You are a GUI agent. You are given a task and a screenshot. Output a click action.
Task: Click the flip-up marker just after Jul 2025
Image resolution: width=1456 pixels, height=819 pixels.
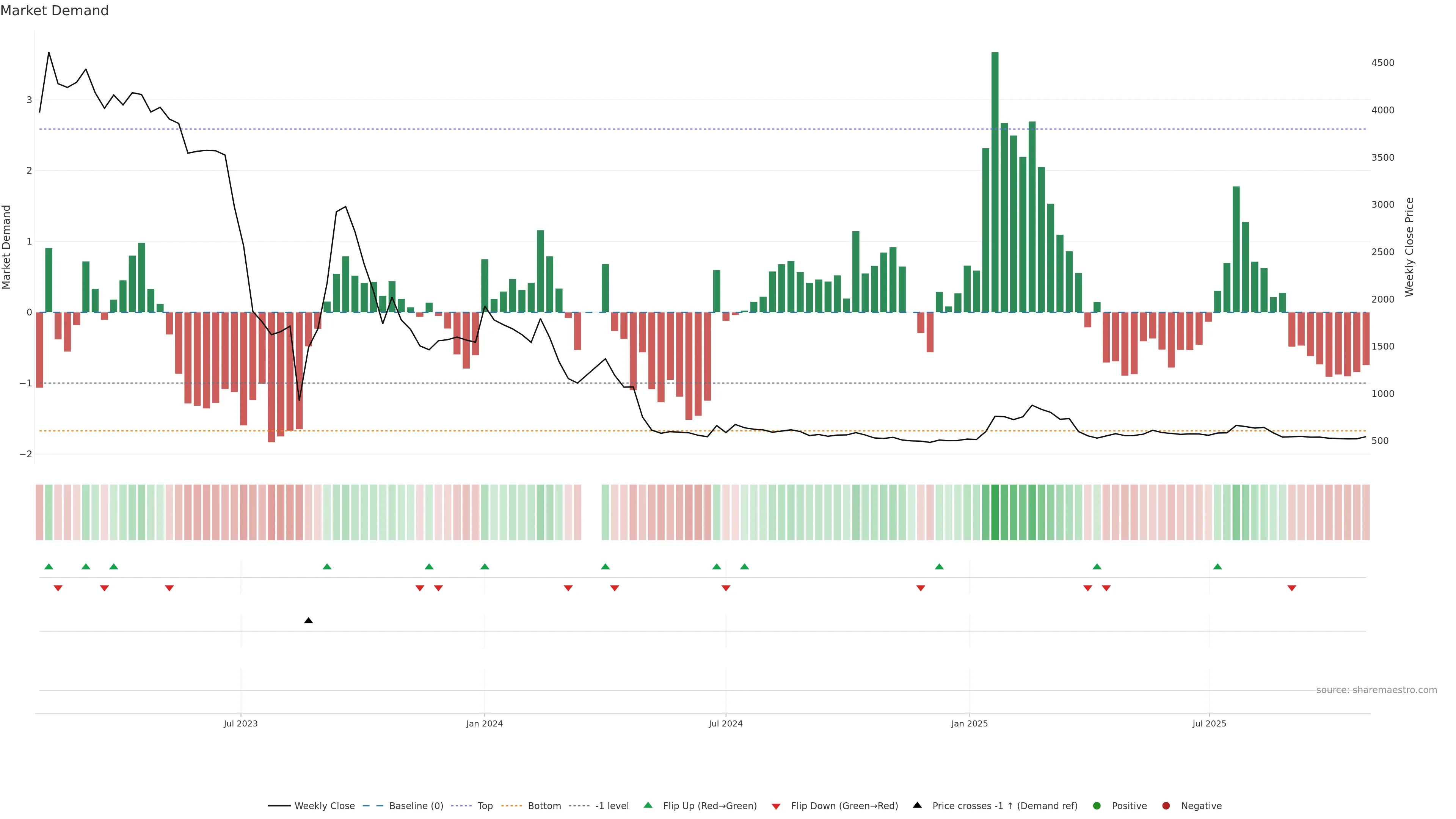click(x=1218, y=566)
